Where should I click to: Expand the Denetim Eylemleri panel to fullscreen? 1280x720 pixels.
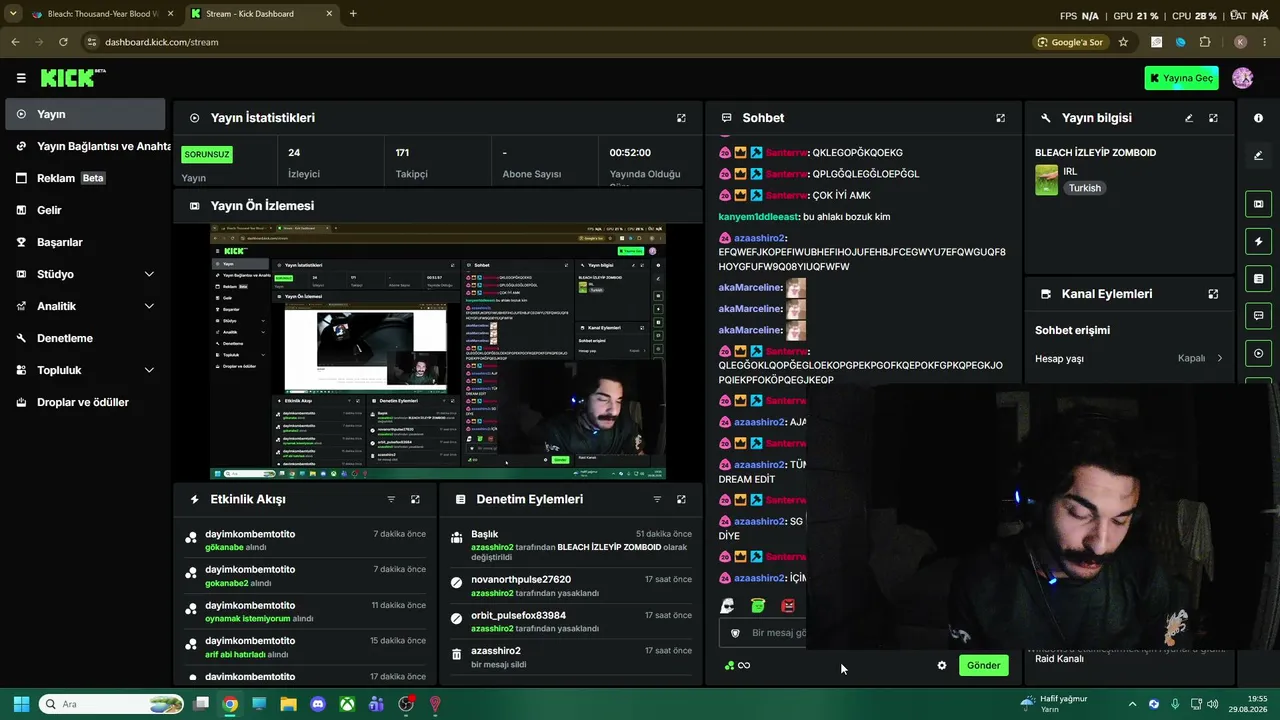681,499
